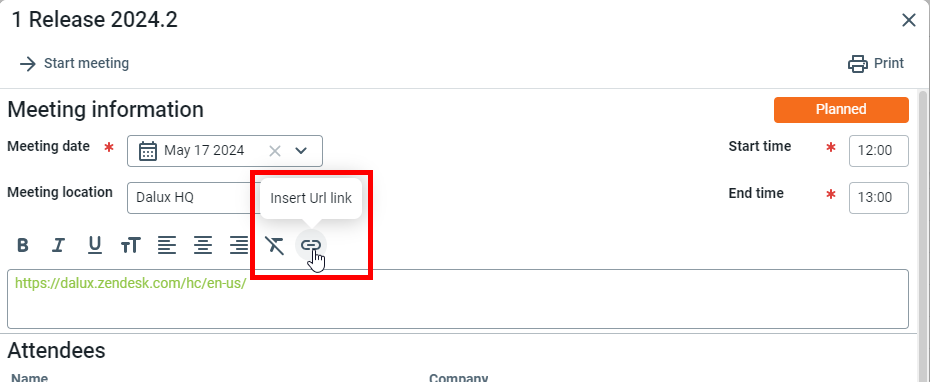The height and width of the screenshot is (382, 930).
Task: Open the text size tool
Action: (130, 245)
